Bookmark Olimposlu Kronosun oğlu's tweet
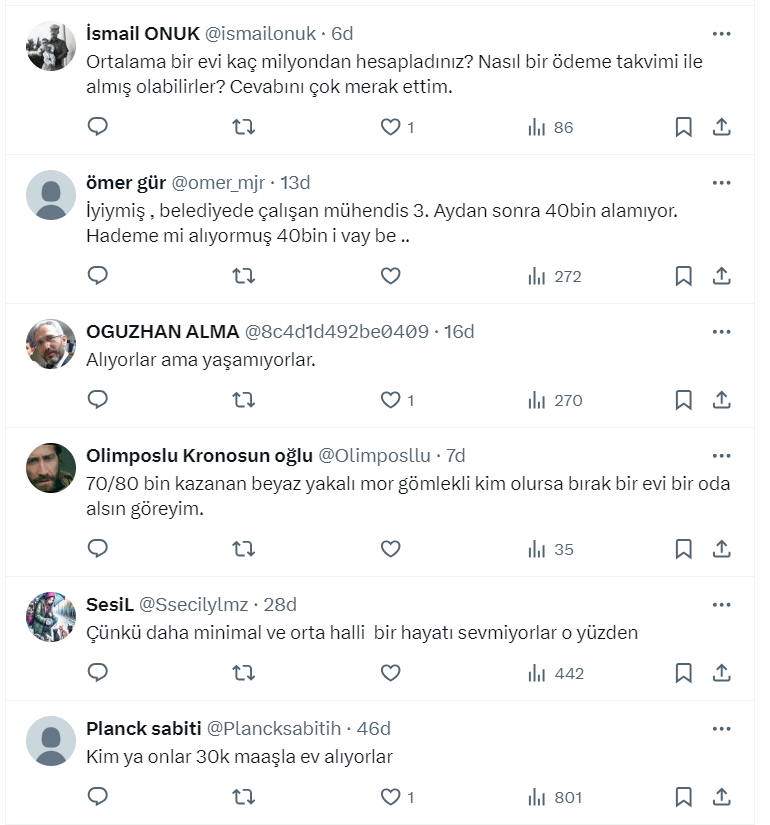Screen dimensions: 770x825 tap(683, 549)
